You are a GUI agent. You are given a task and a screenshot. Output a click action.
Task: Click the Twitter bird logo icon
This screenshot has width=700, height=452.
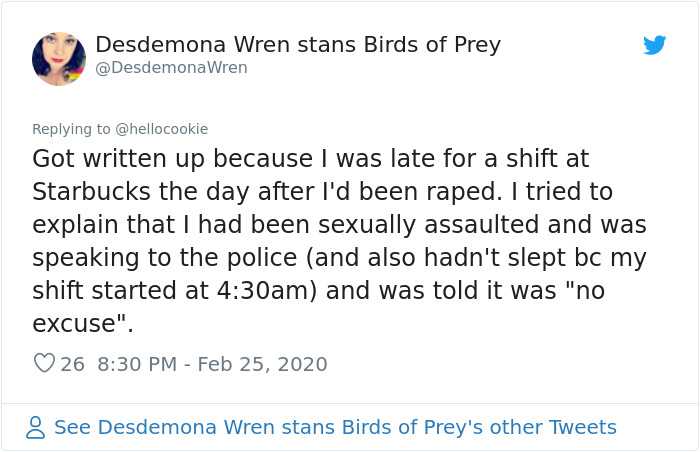tap(655, 45)
